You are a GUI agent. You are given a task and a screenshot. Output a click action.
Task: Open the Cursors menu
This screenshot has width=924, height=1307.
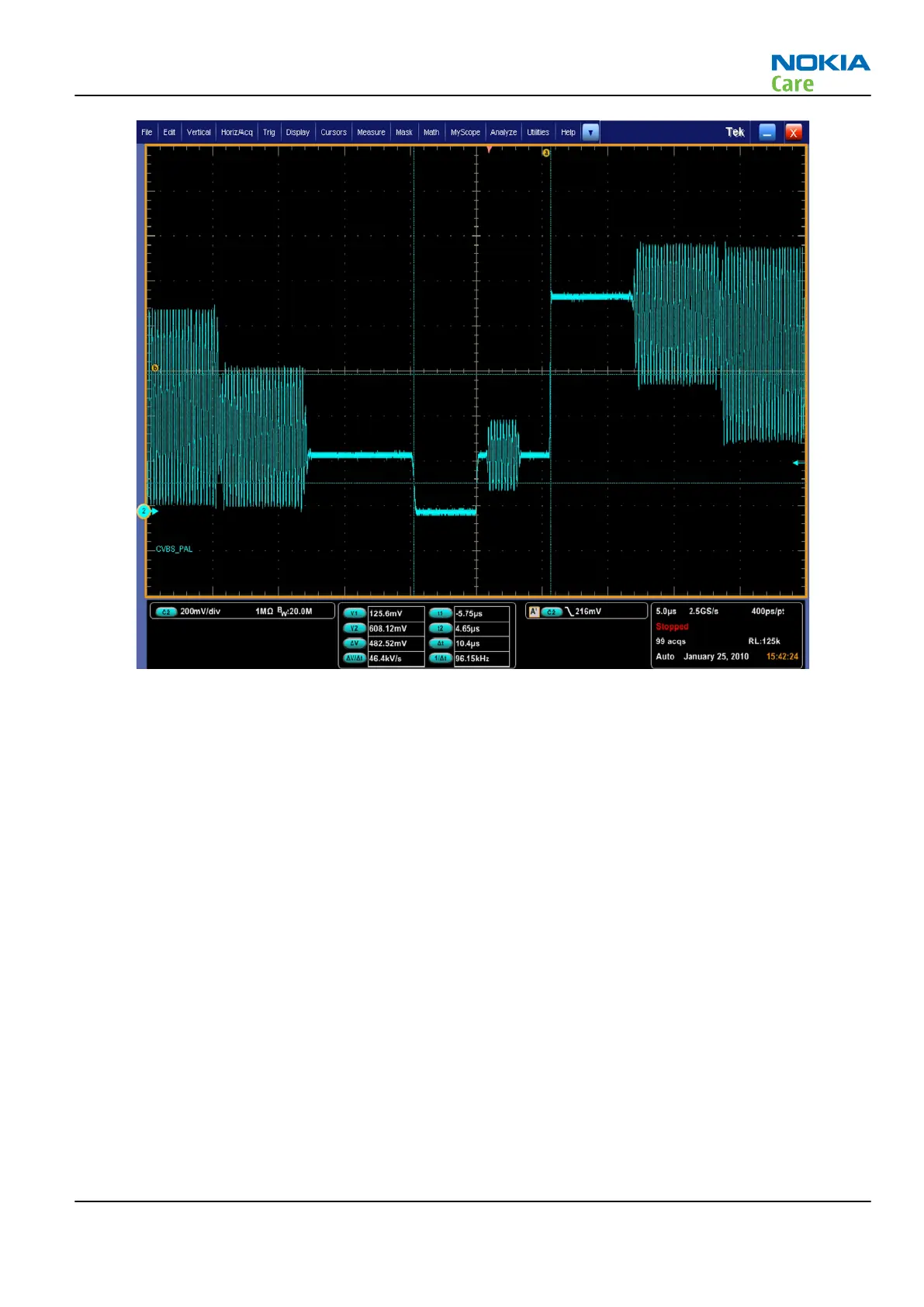pos(334,132)
